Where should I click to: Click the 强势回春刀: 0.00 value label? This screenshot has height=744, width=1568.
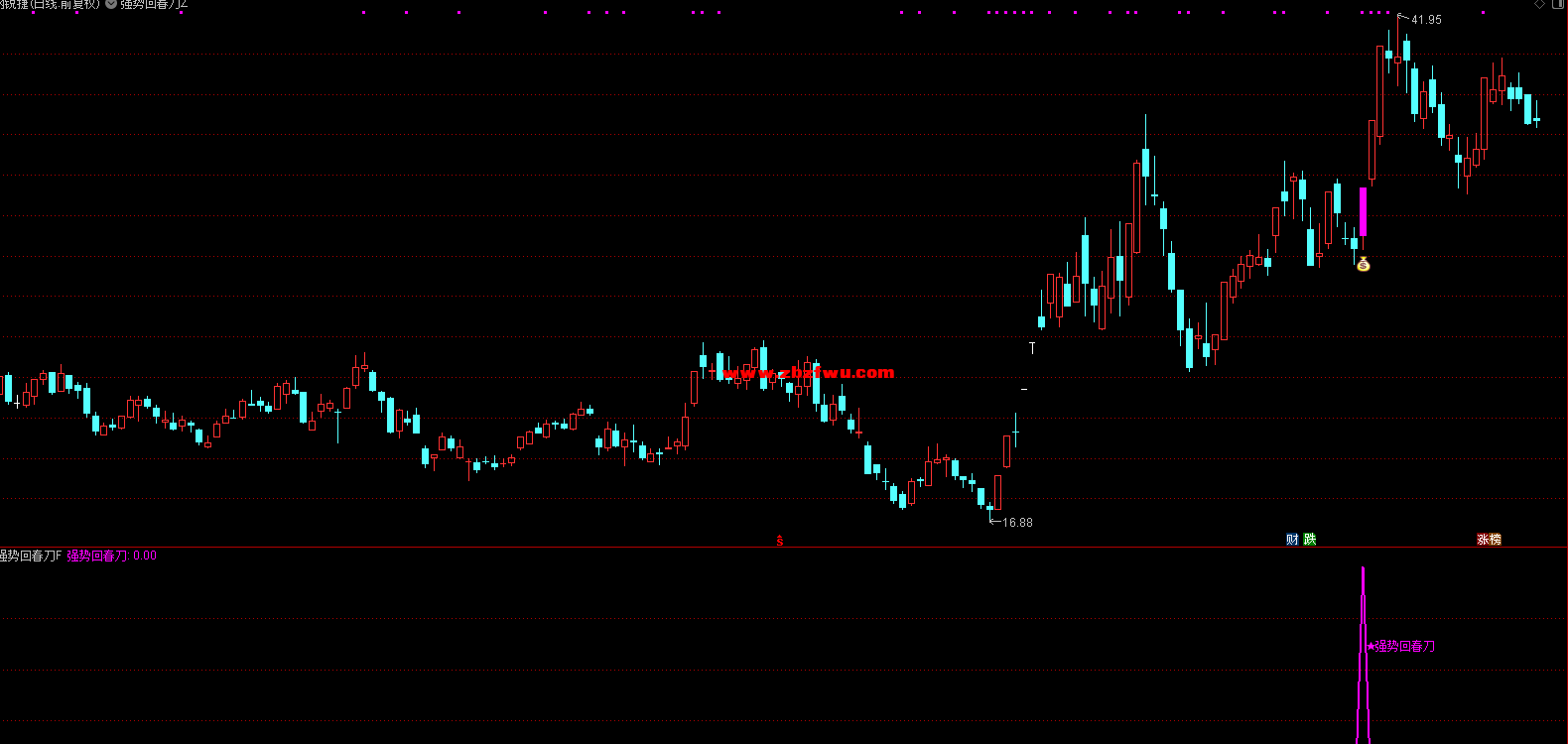[x=112, y=556]
